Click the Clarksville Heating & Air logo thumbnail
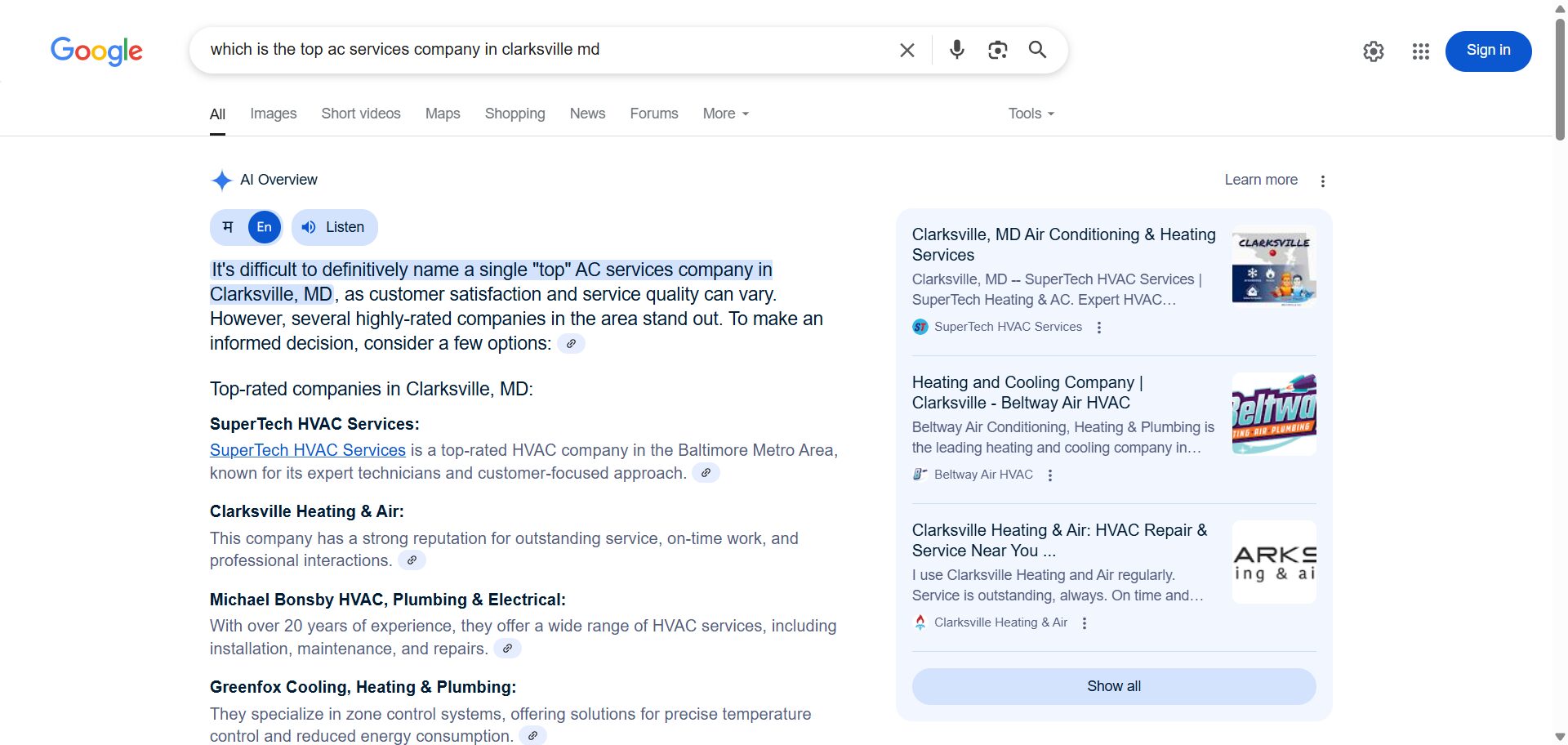This screenshot has width=1568, height=745. coord(1274,562)
